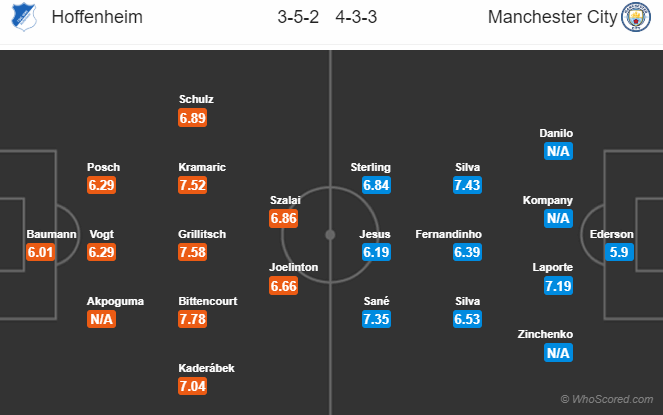663x415 pixels.
Task: Click the Manchester City club crest
Action: tap(634, 18)
